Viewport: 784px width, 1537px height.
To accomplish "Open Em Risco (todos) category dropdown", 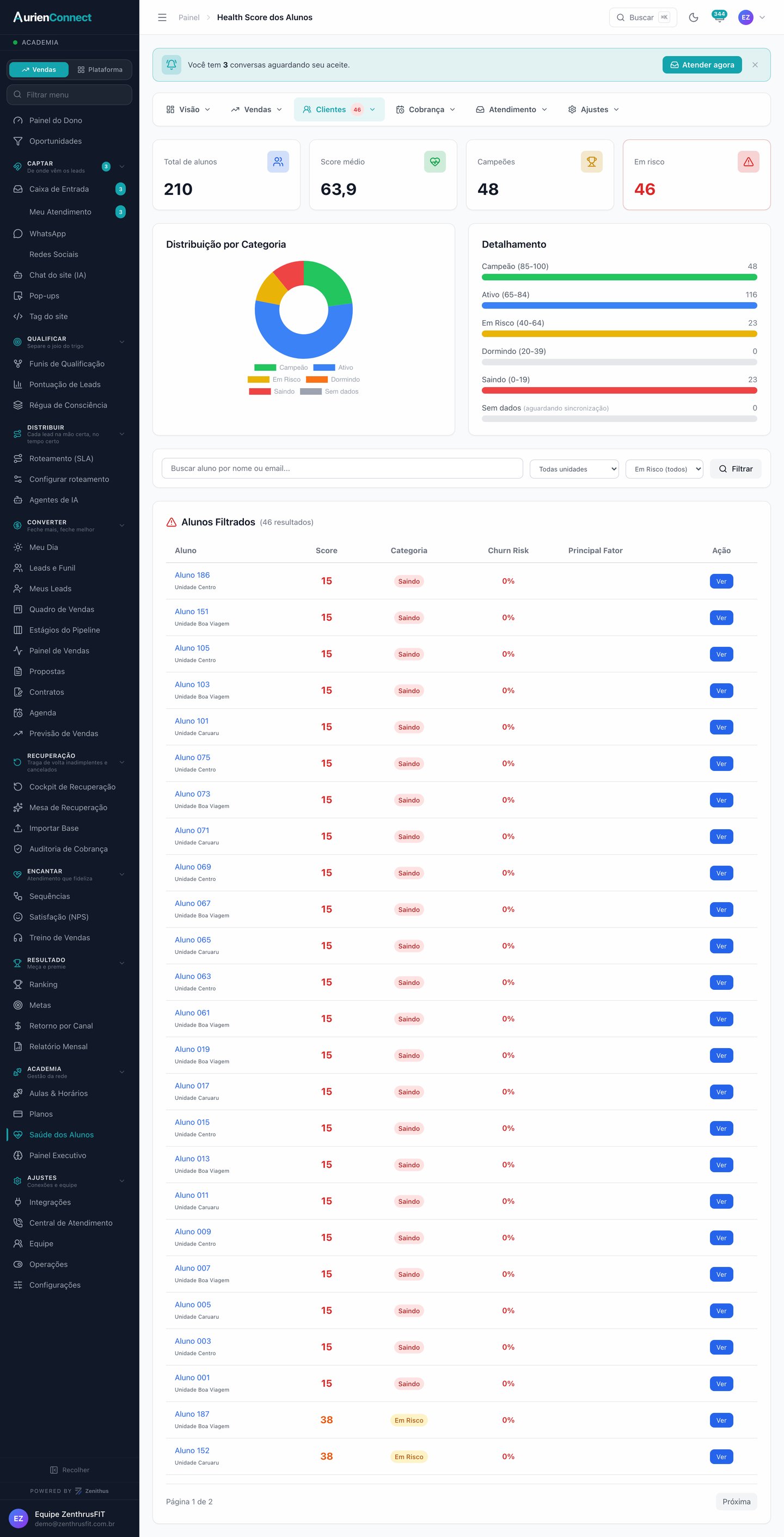I will click(x=664, y=469).
